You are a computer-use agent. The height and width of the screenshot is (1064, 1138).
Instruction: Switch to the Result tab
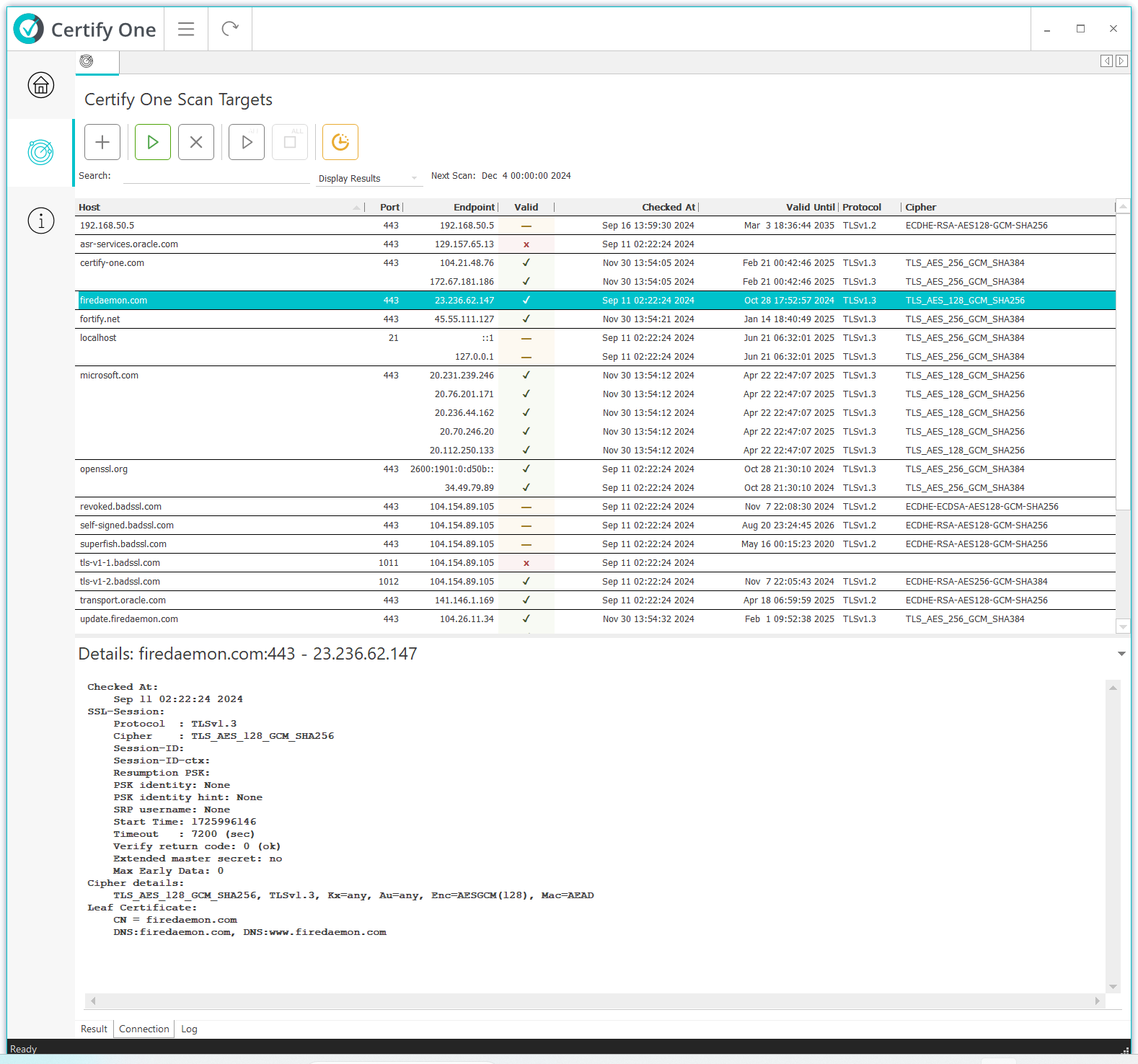pos(94,1029)
